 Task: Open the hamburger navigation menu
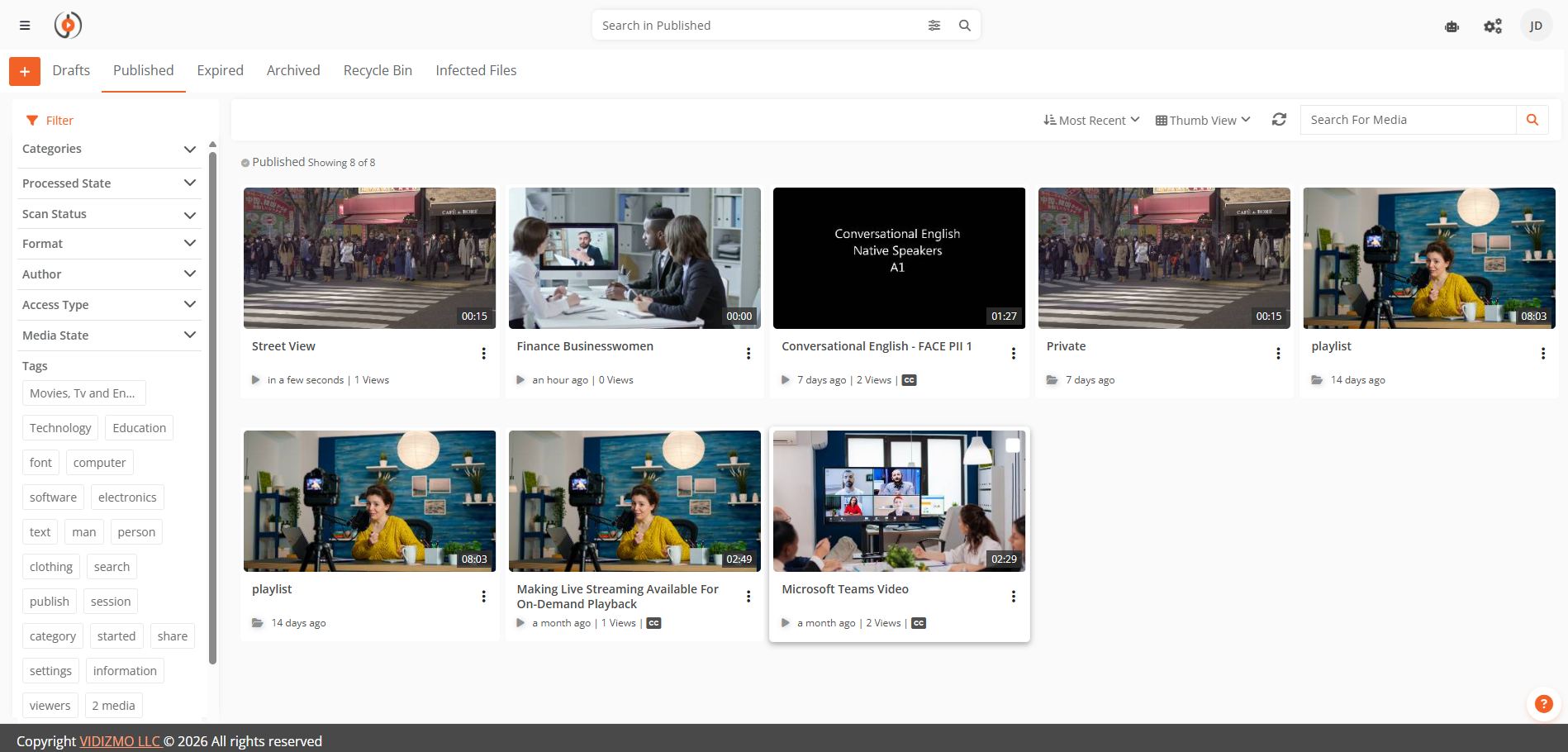tap(25, 26)
